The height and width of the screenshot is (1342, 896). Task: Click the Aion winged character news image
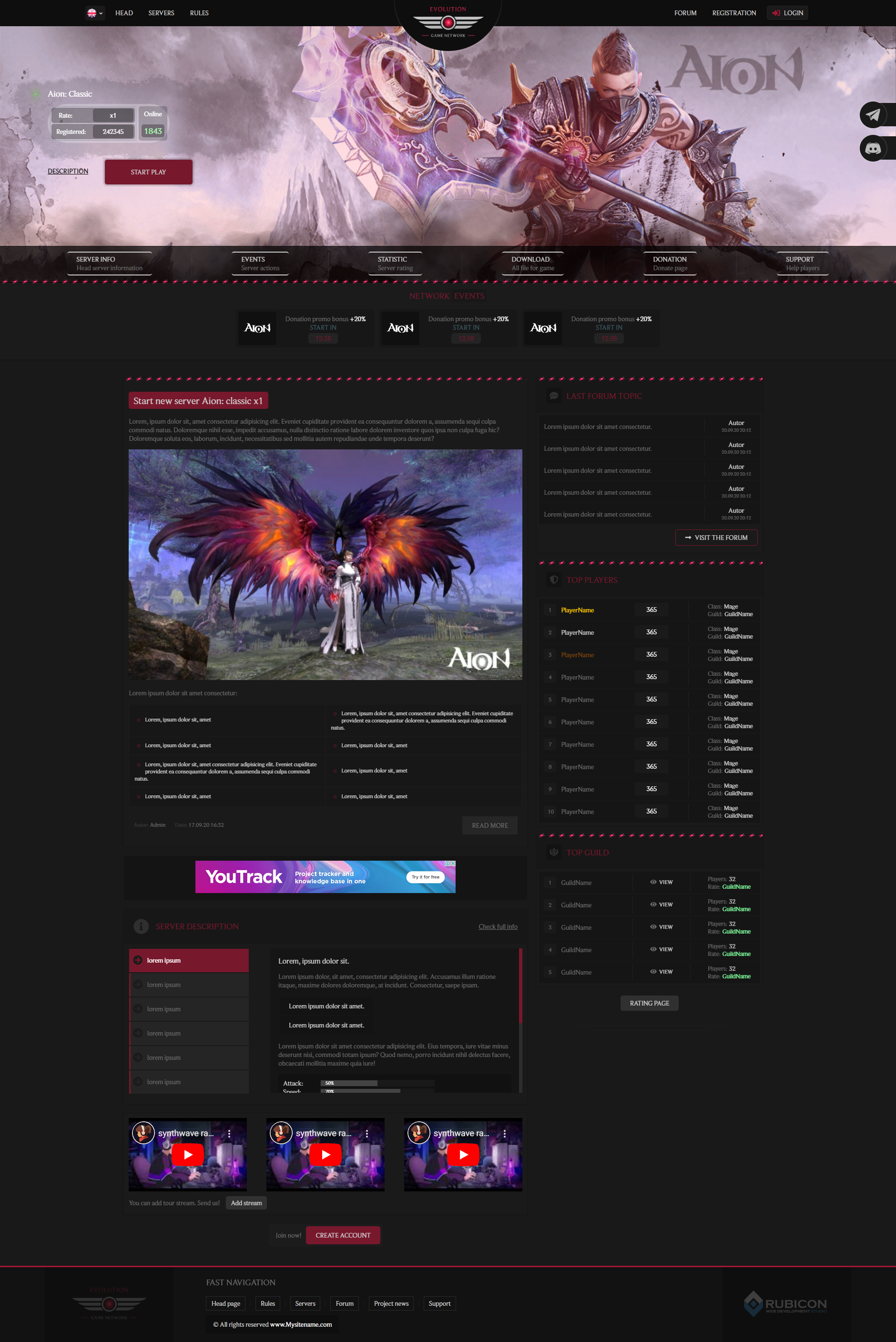[x=325, y=564]
